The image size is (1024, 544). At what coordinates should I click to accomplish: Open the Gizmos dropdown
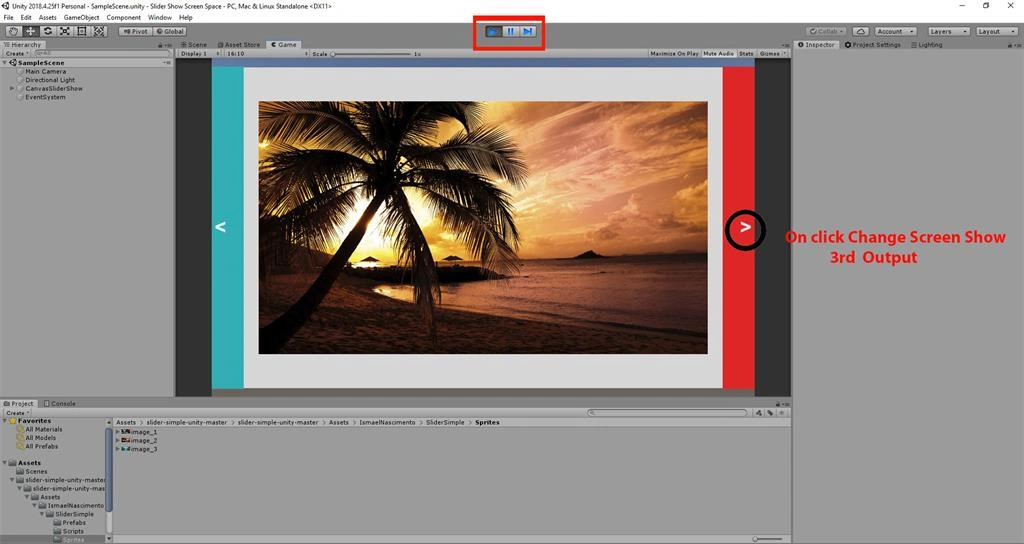point(772,54)
